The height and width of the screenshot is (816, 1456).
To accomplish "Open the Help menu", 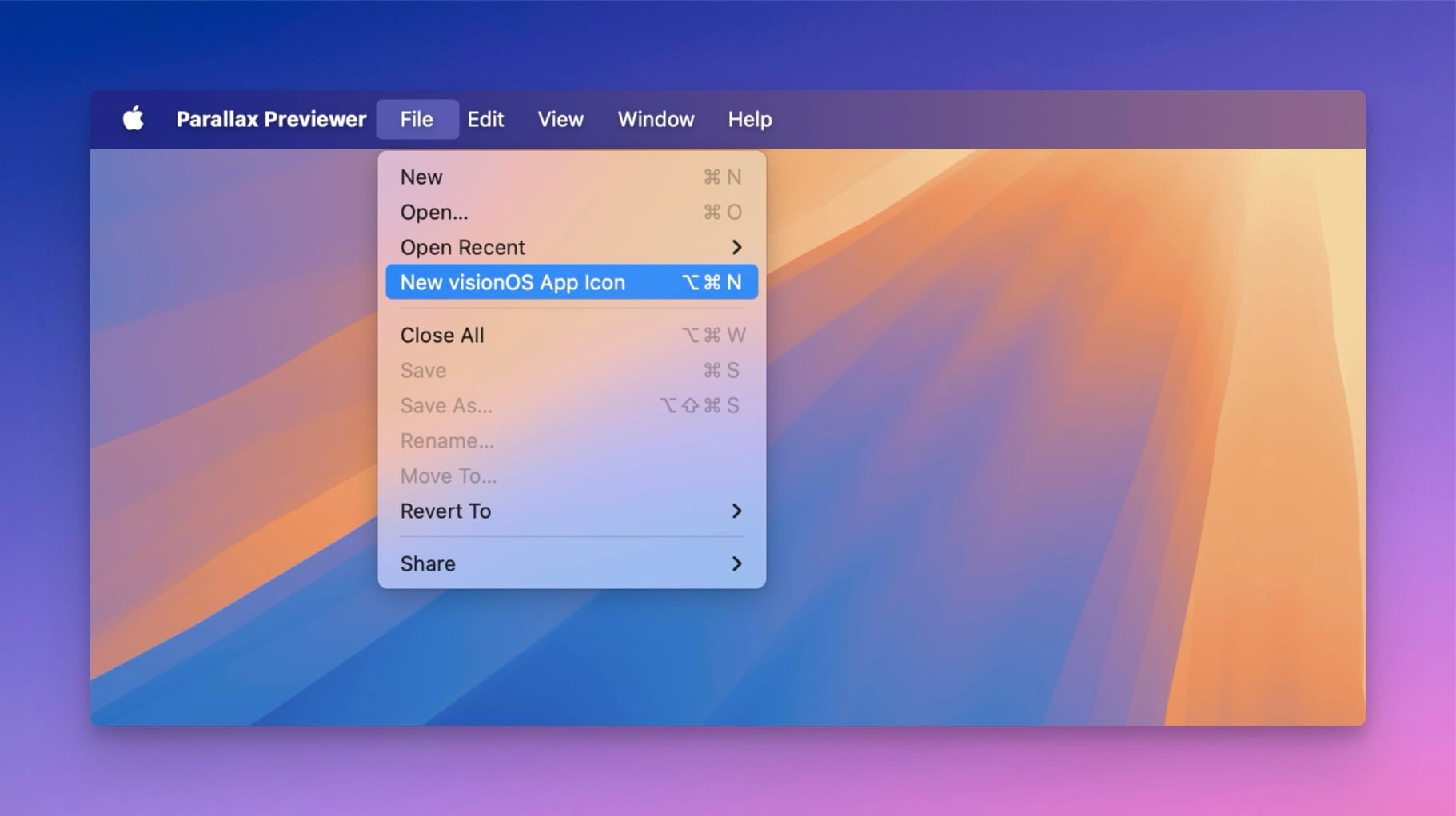I will 749,119.
